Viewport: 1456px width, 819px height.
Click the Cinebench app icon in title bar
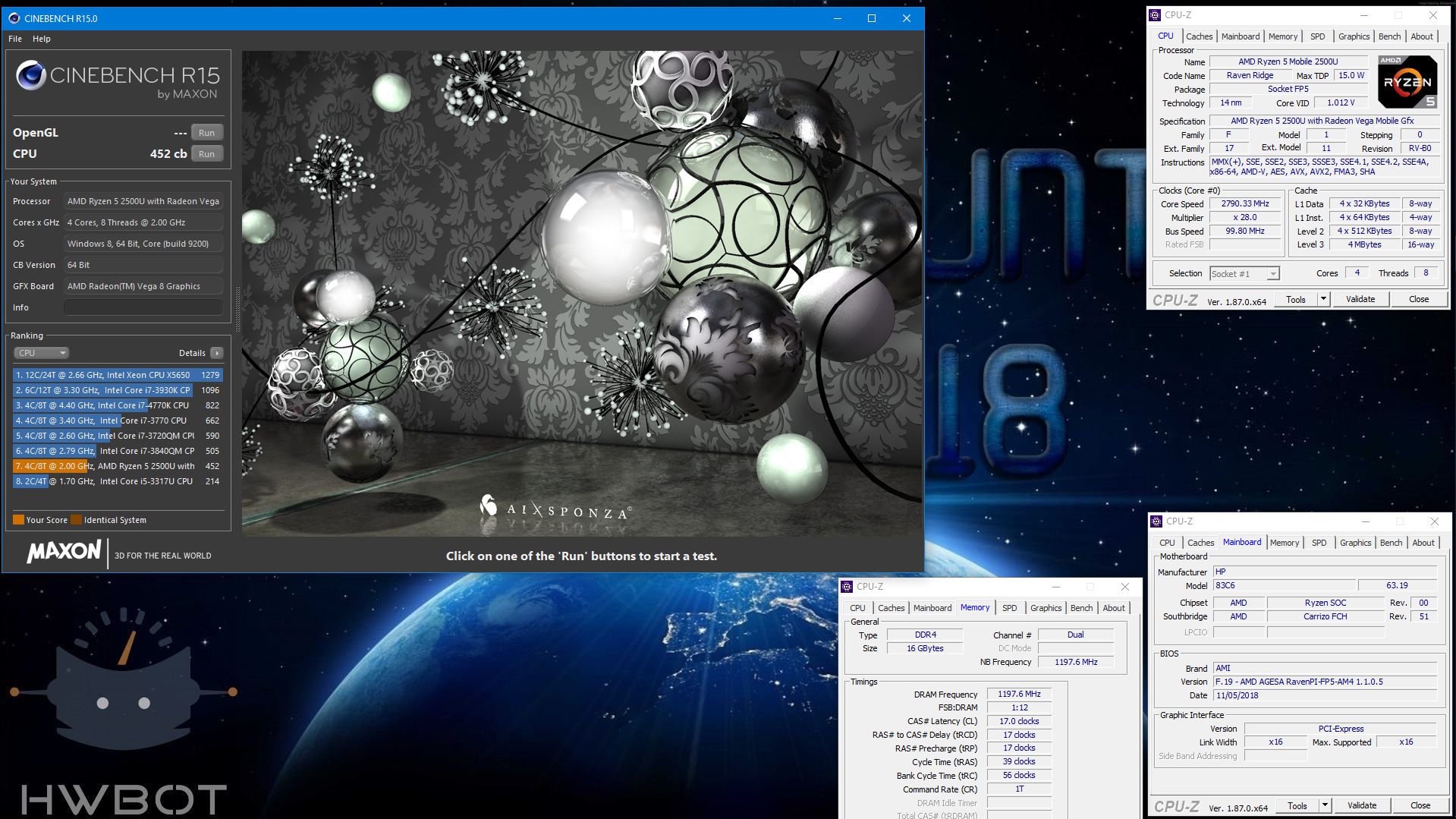coord(14,18)
